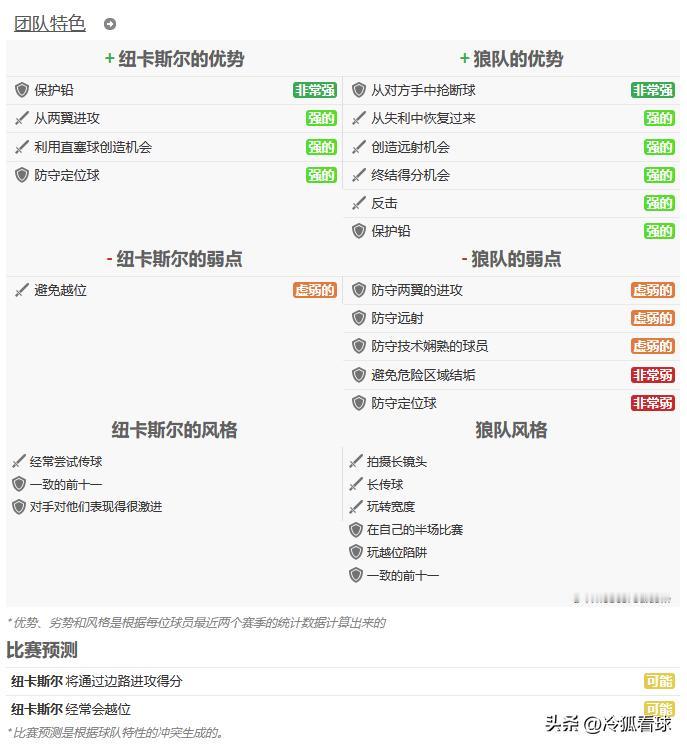Click shield icon beside Newcastle's 保护铅

coord(21,90)
